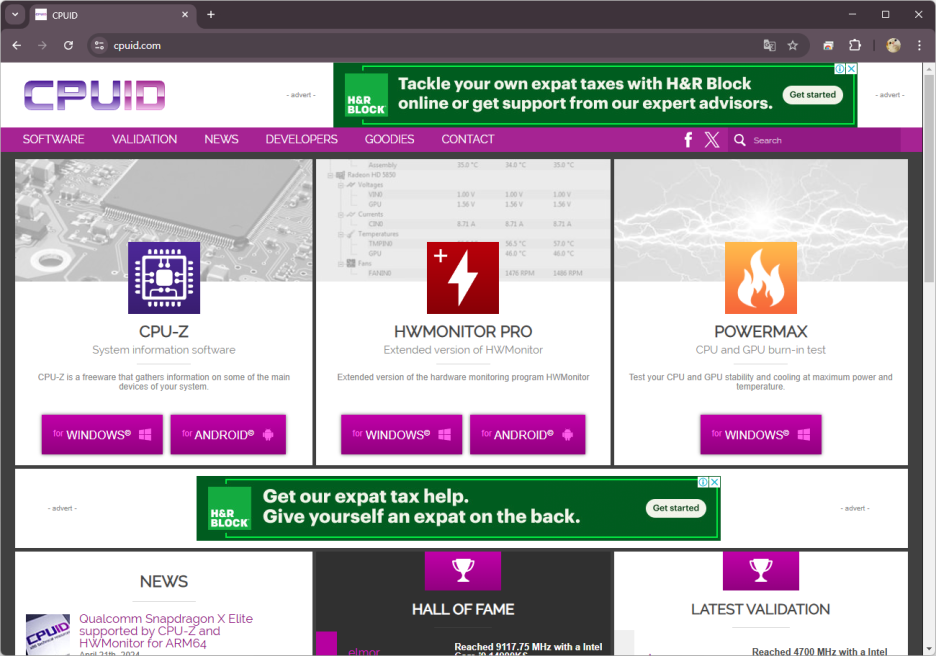Bookmark this tab with star icon
936x656 pixels.
(793, 45)
